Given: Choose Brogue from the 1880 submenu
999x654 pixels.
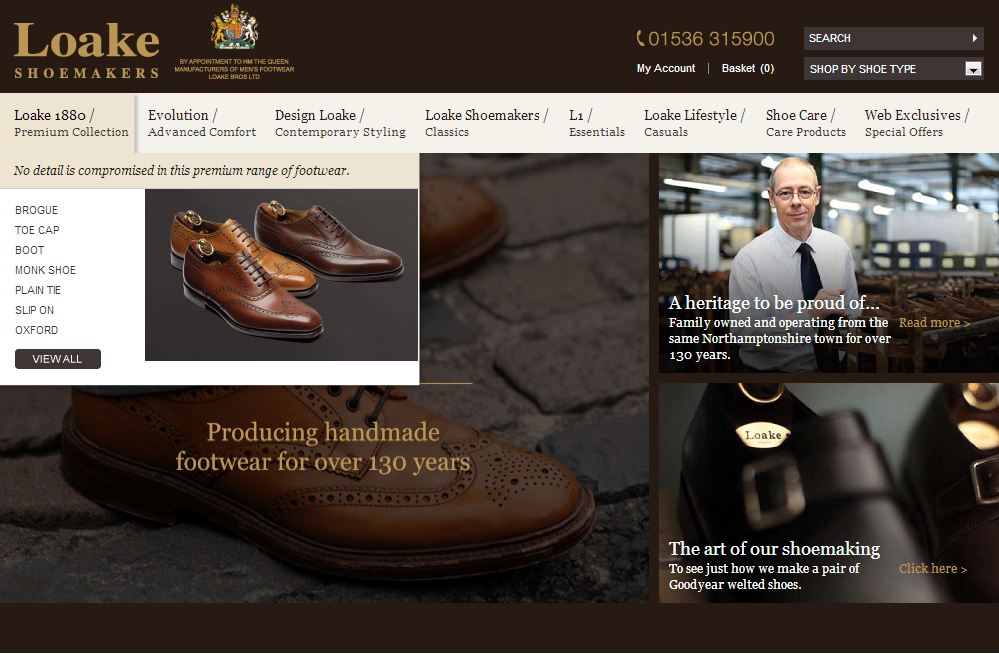Looking at the screenshot, I should click(x=36, y=210).
